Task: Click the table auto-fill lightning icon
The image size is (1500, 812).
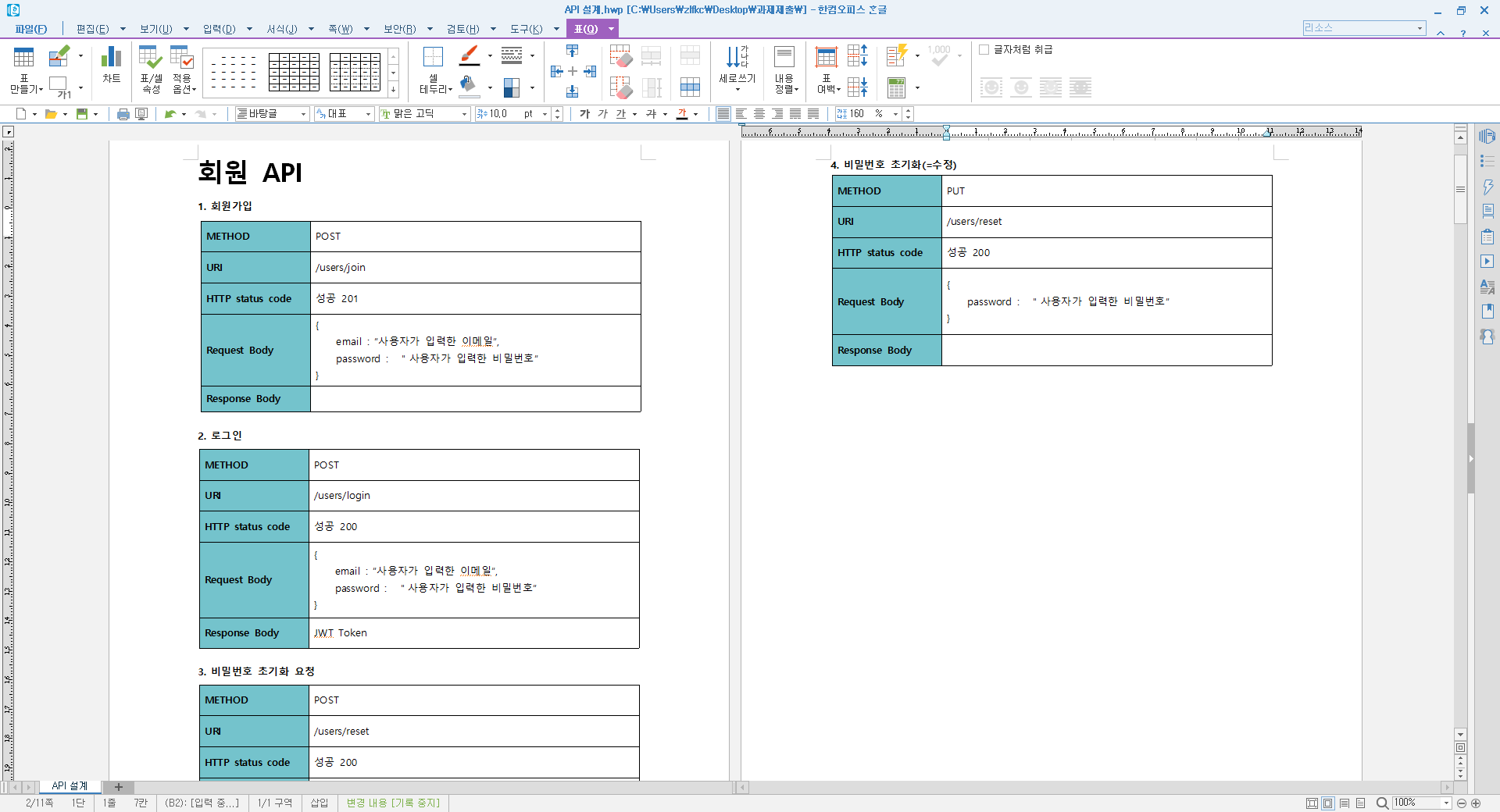Action: tap(897, 55)
